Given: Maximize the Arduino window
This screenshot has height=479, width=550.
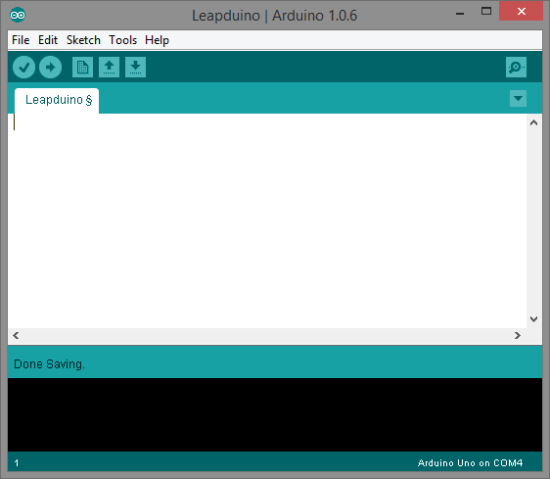Looking at the screenshot, I should coord(486,12).
